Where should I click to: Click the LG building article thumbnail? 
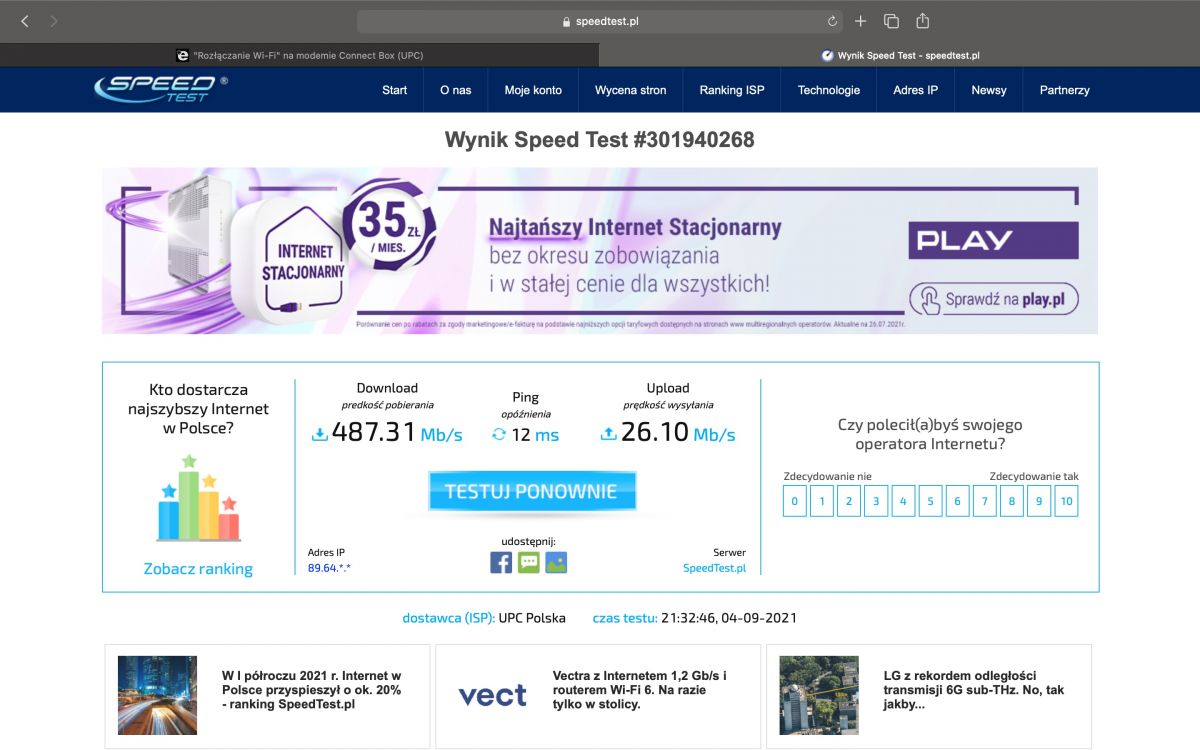point(819,696)
